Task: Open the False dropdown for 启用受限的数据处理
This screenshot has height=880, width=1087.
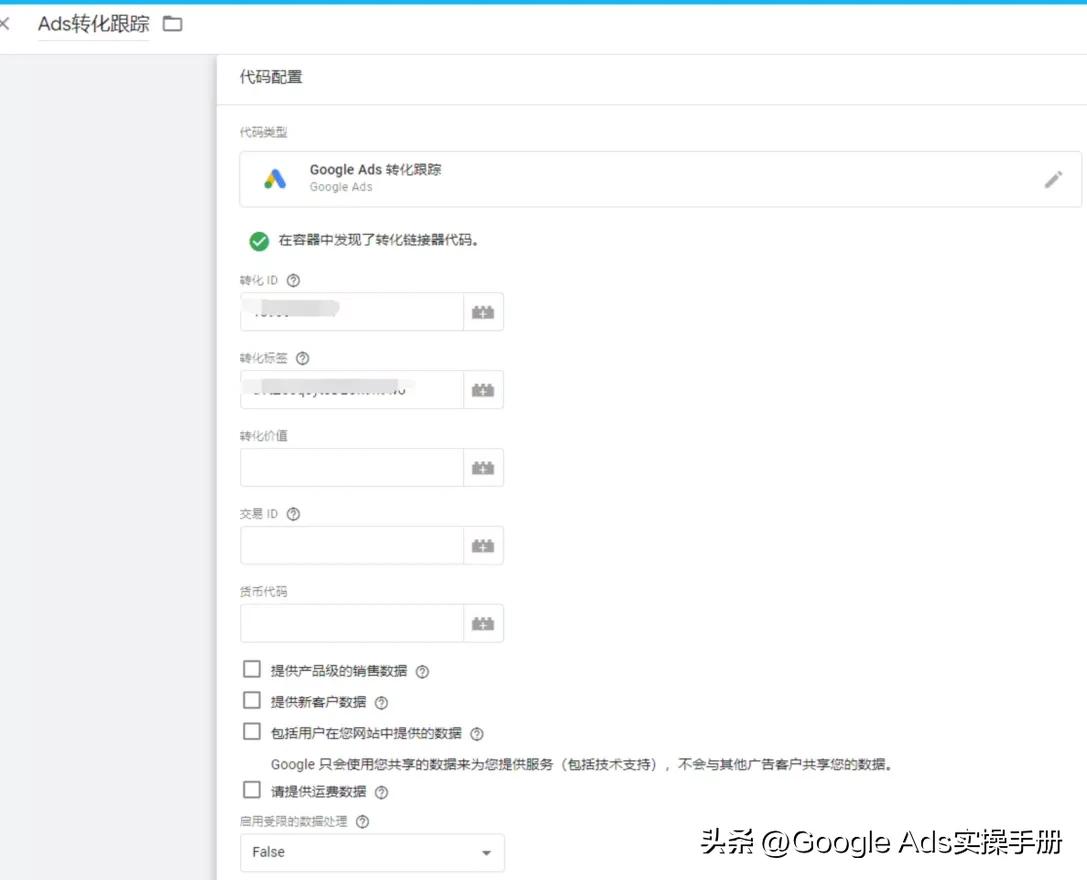Action: click(371, 853)
